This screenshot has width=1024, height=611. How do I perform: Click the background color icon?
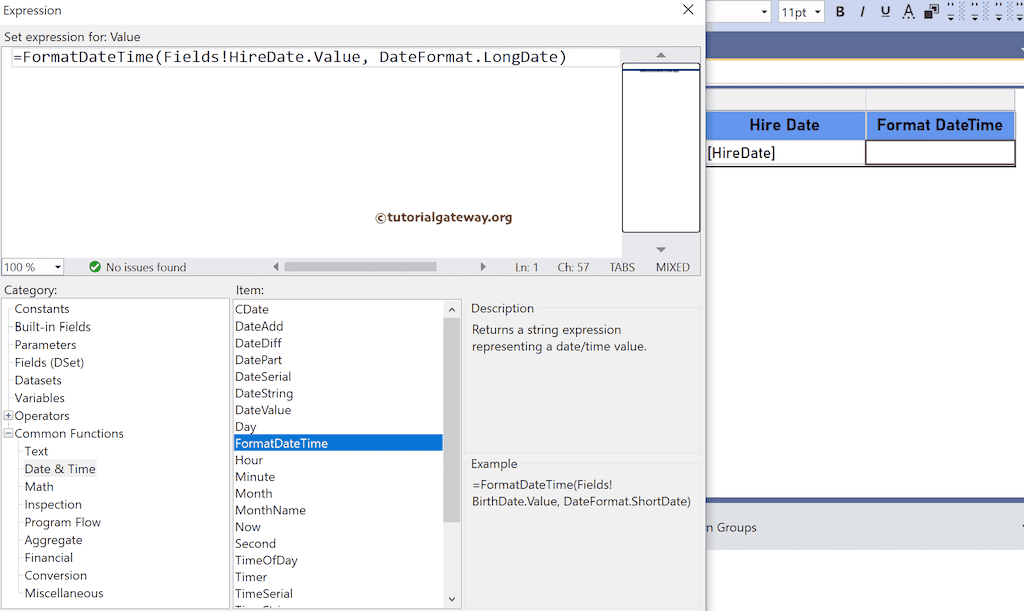click(931, 12)
